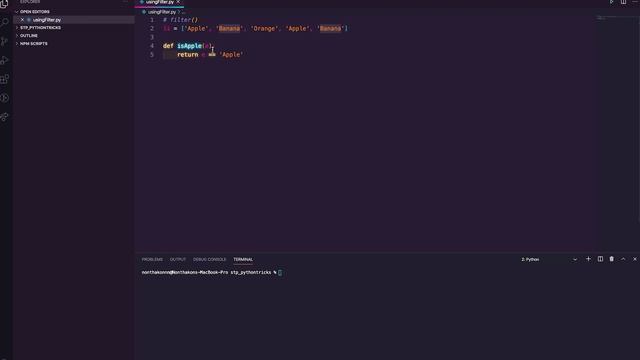
Task: Click the 'Apple' string on line 5
Action: tap(231, 54)
